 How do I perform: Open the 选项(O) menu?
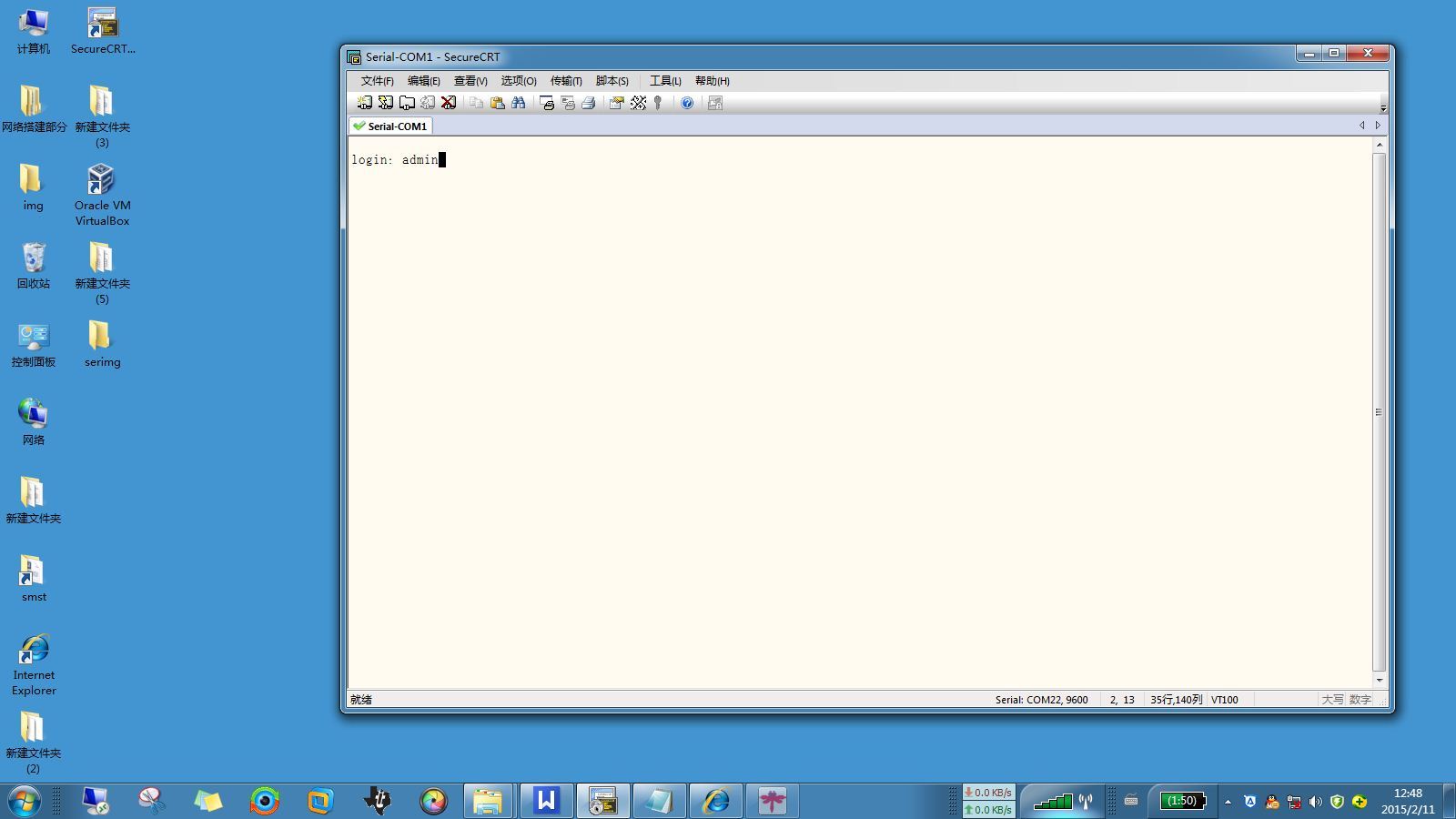click(519, 81)
